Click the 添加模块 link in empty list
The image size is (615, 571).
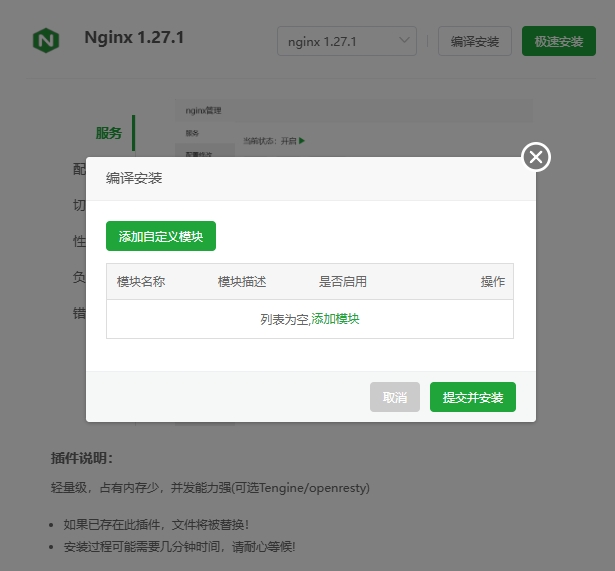[335, 319]
